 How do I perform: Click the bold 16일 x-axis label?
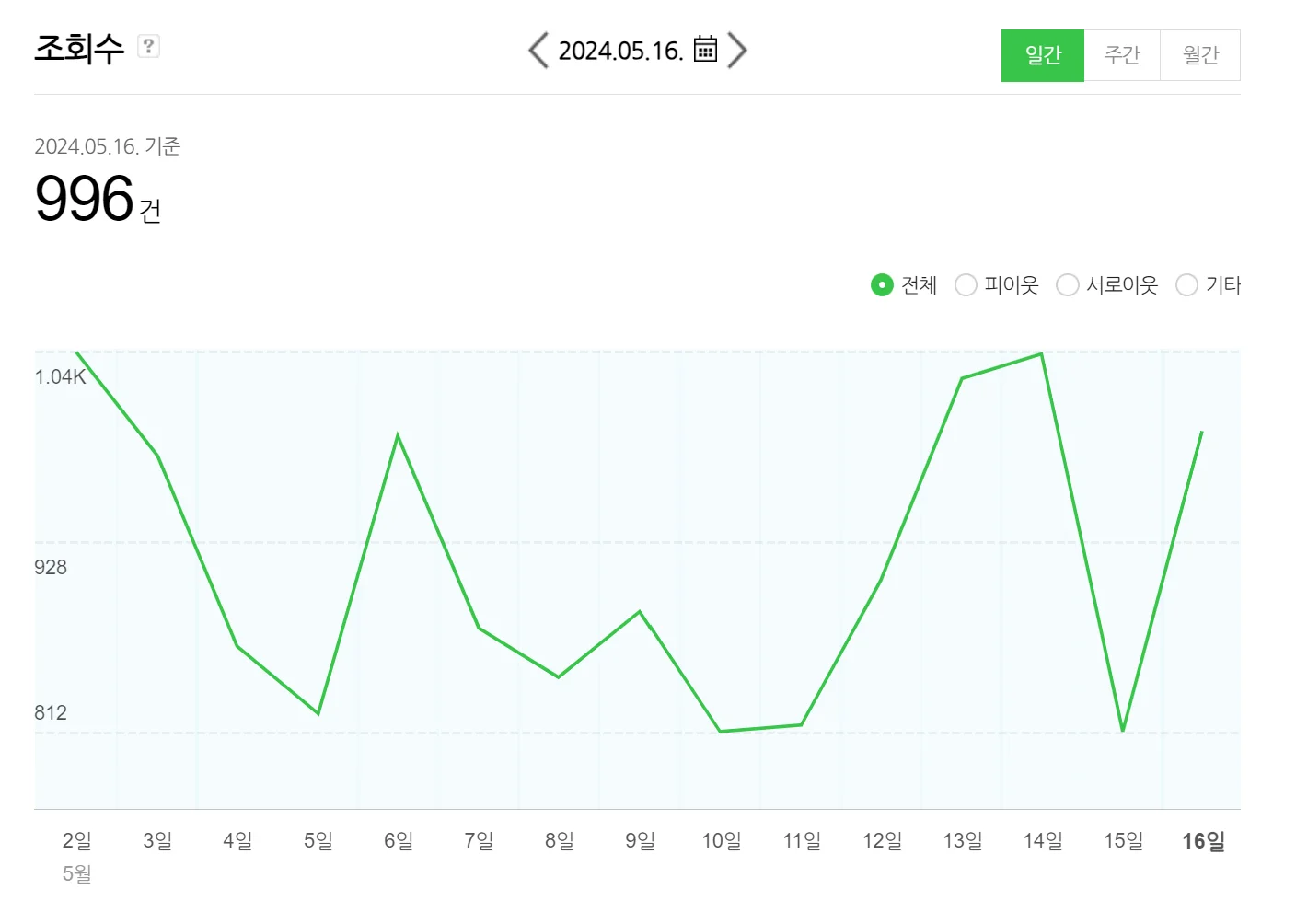(1203, 840)
